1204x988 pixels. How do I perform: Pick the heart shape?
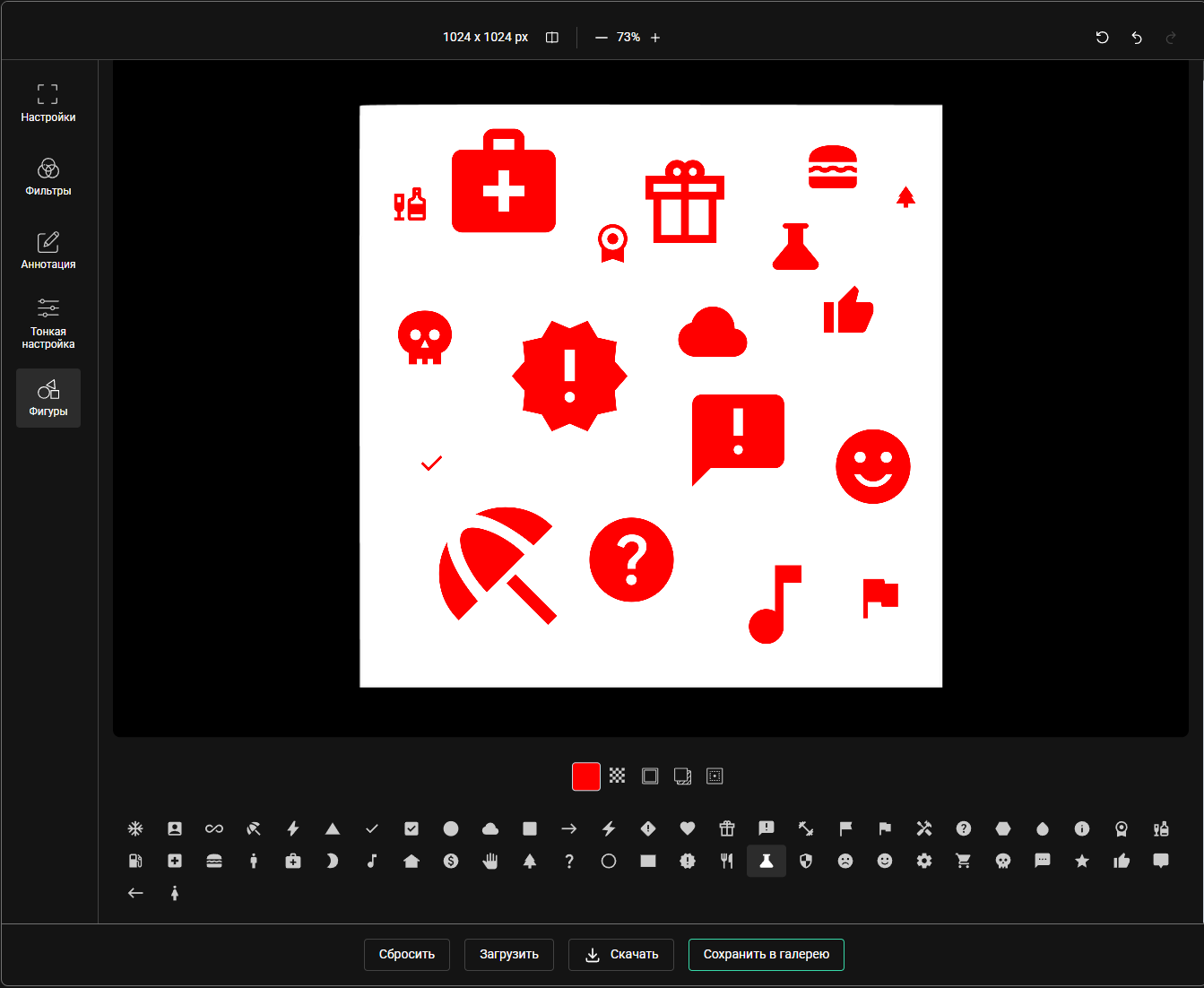tap(688, 828)
